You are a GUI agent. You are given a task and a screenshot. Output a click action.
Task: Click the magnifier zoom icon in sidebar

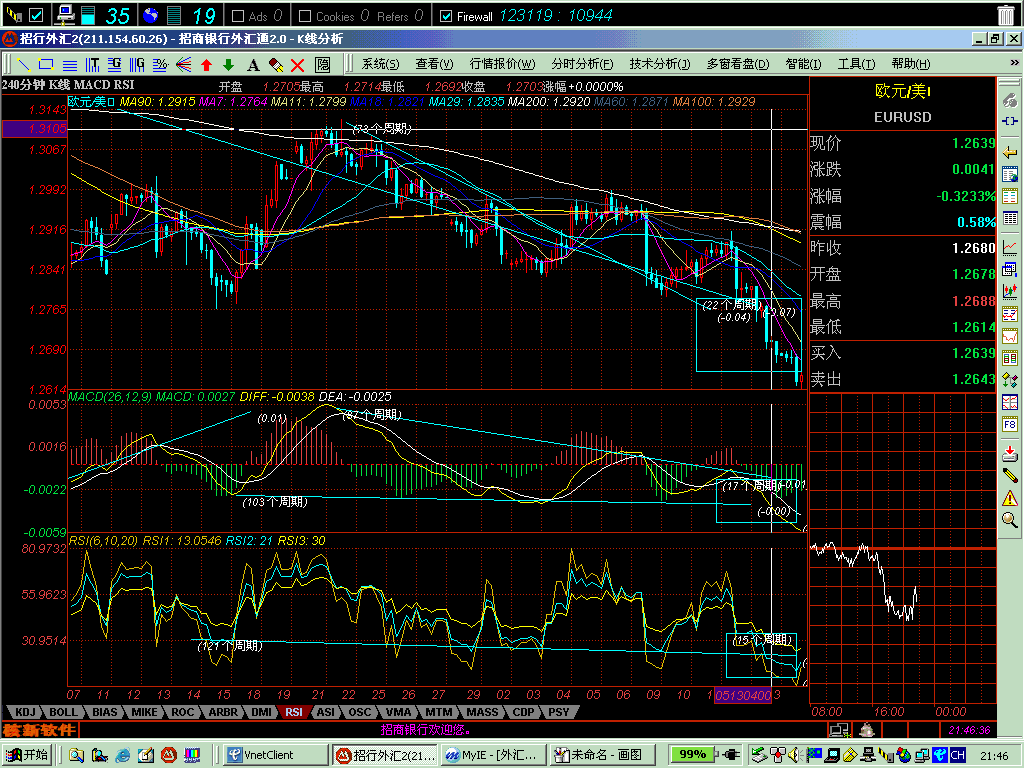pyautogui.click(x=1010, y=520)
